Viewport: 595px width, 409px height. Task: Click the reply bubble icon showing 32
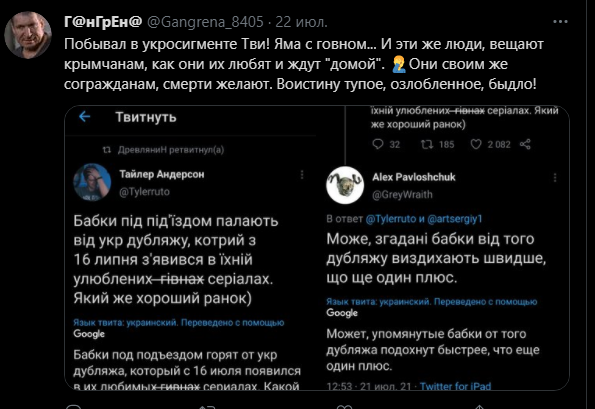[378, 144]
